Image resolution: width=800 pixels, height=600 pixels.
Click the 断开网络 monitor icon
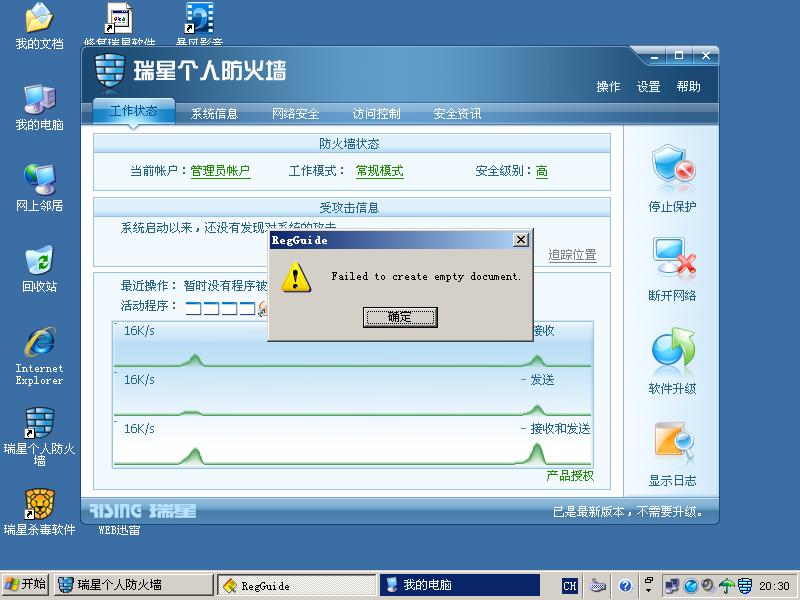click(673, 257)
